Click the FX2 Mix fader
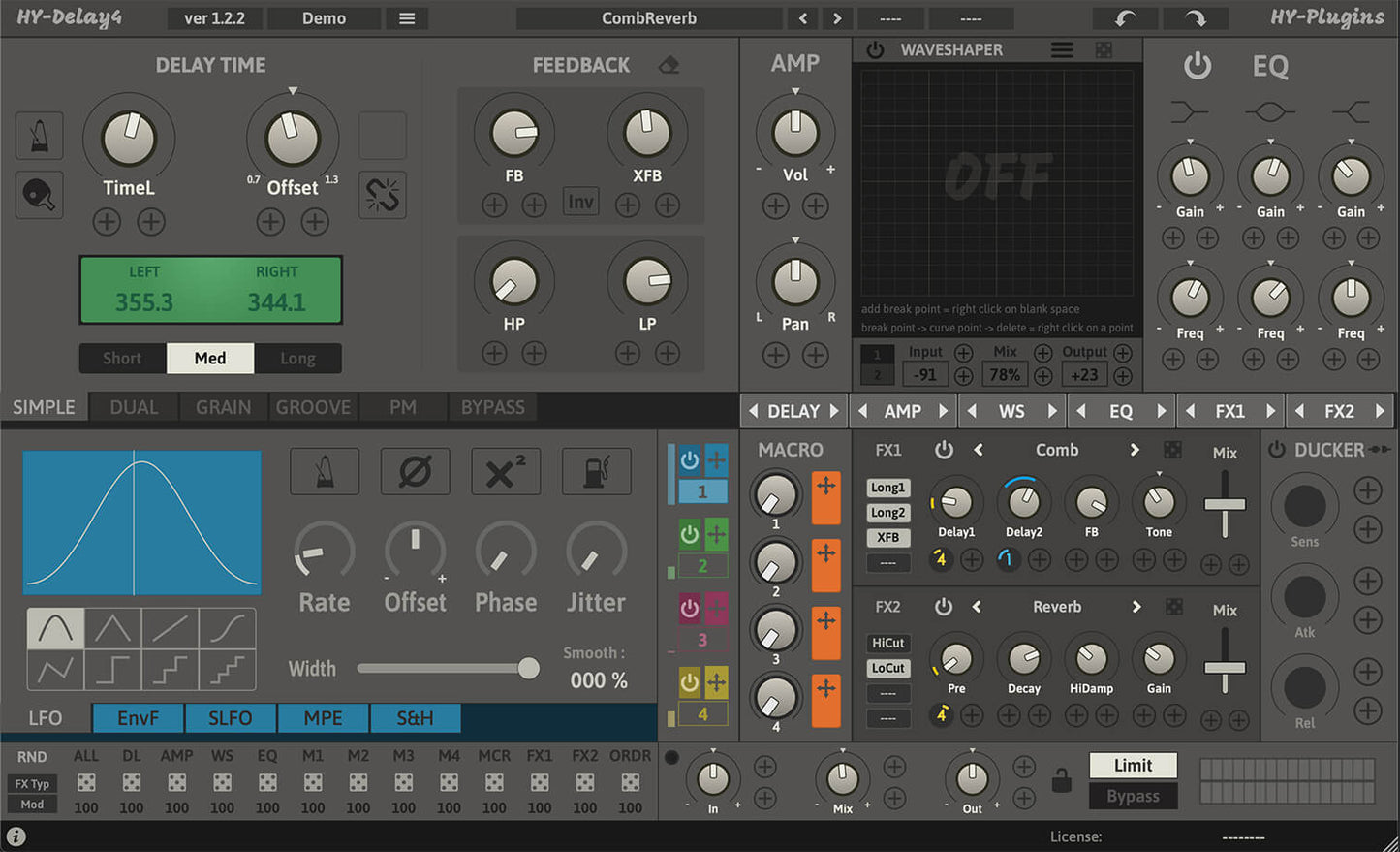The height and width of the screenshot is (852, 1400). click(x=1225, y=667)
